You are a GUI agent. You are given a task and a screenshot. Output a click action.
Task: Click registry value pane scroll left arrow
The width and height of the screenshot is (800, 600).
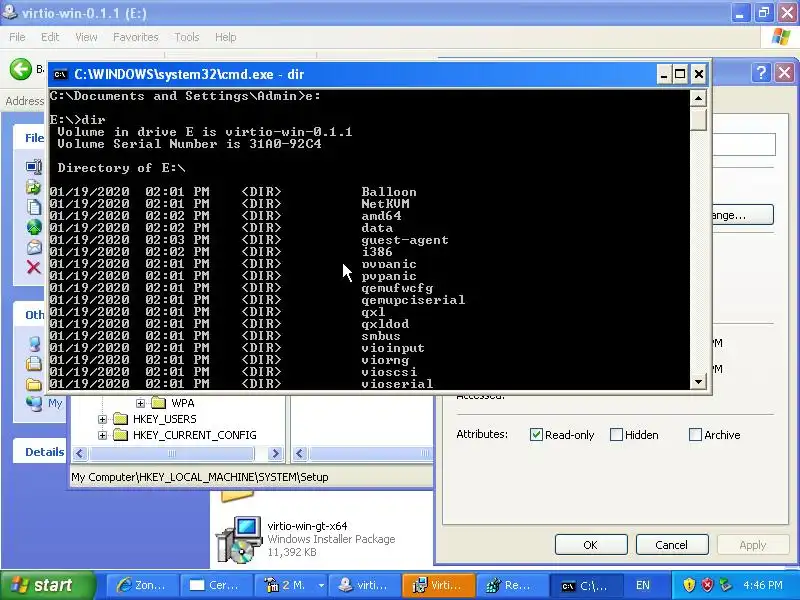[x=300, y=453]
